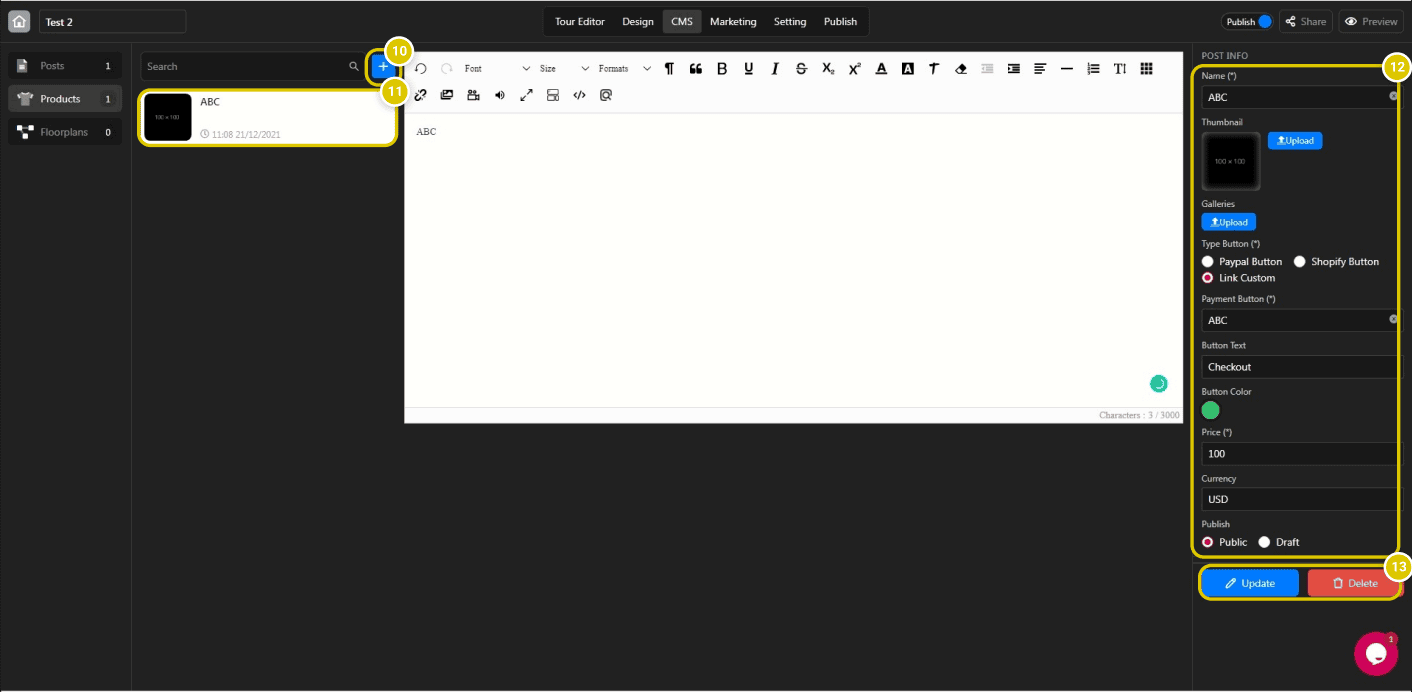1412x692 pixels.
Task: Open the Floorplans section in the sidebar
Action: click(64, 131)
